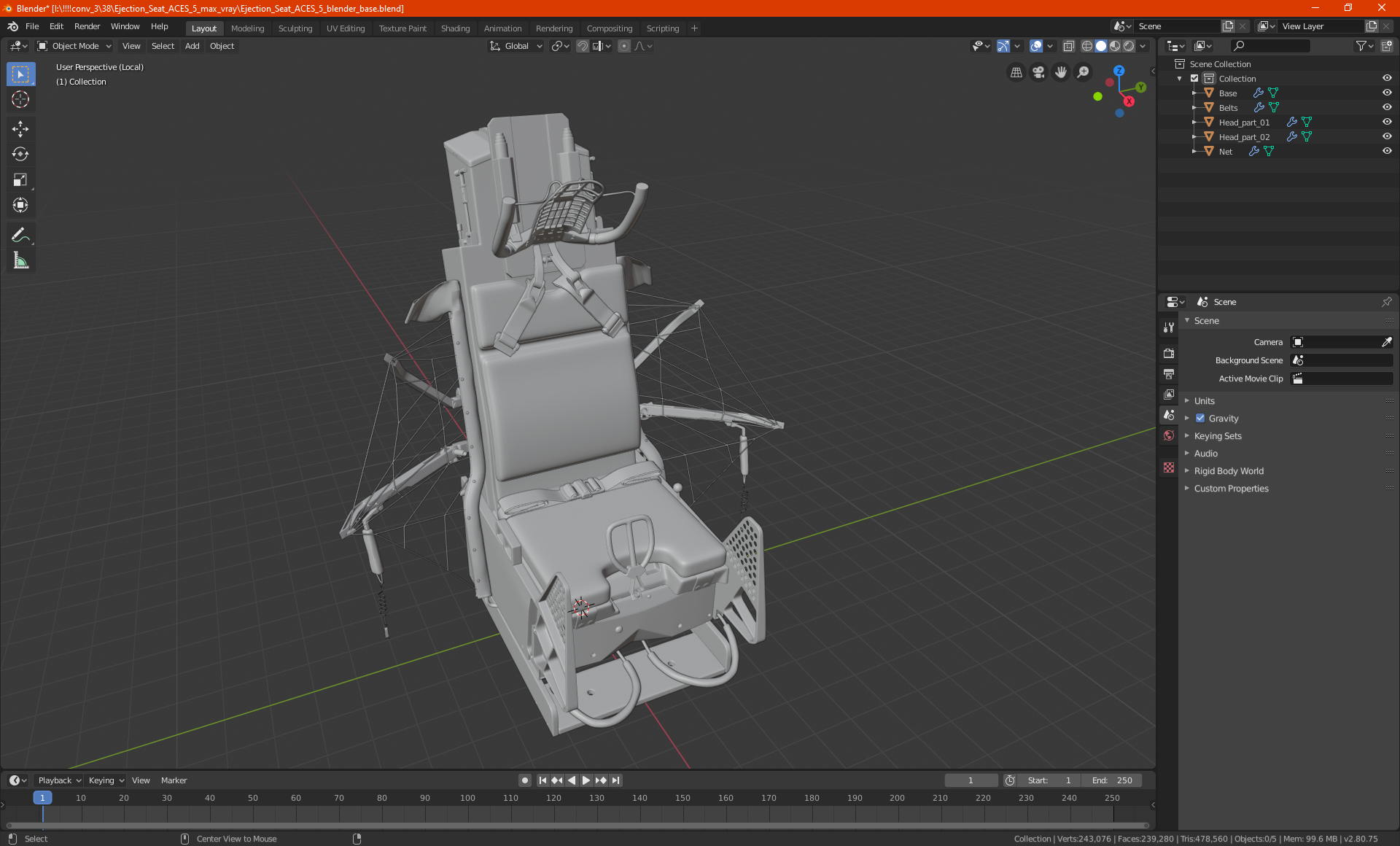Open View Layer properties tab

1169,394
